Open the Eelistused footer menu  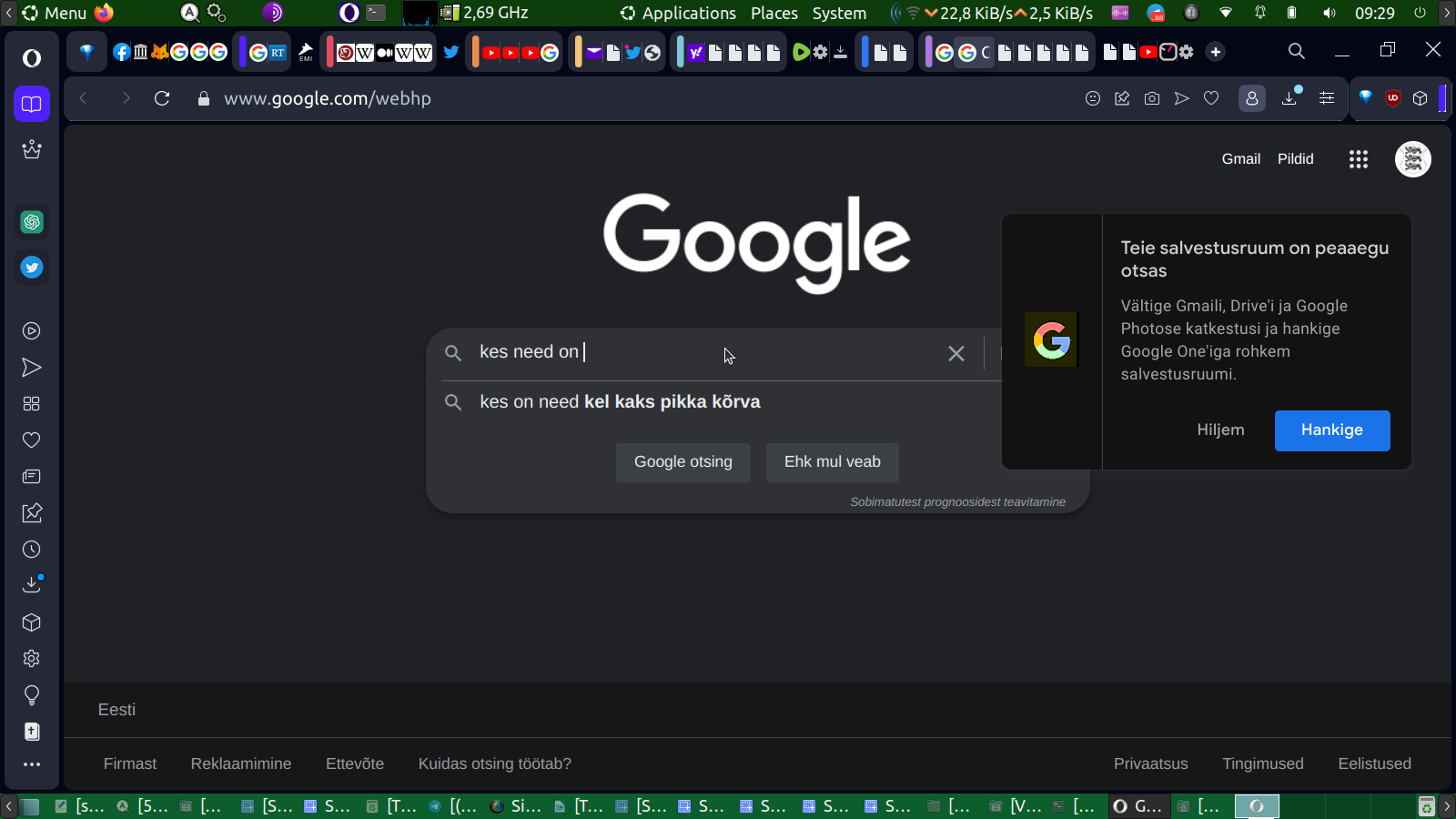(1375, 763)
